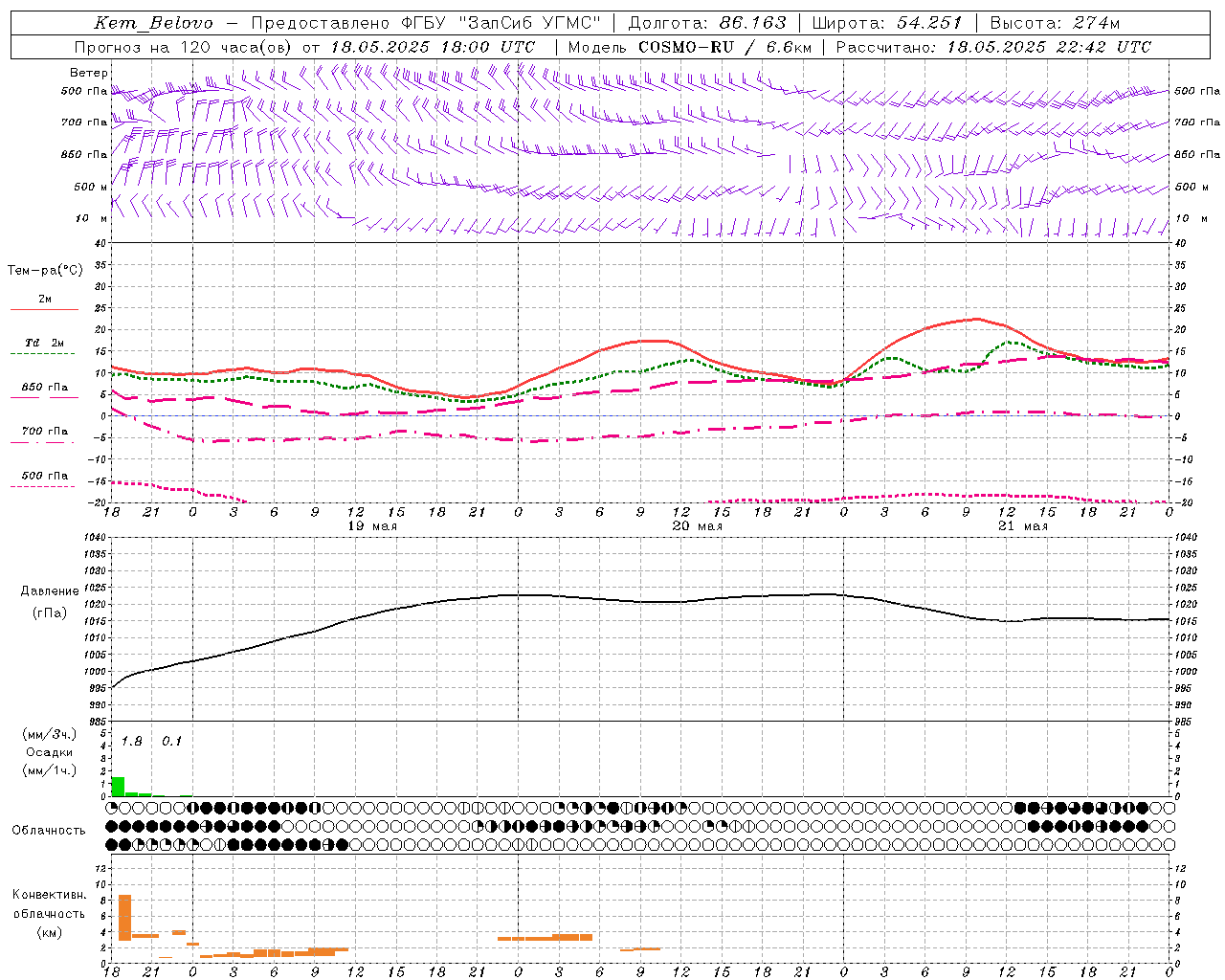1225x980 pixels.
Task: Click the 1.8 precipitation amount value
Action: click(x=131, y=742)
